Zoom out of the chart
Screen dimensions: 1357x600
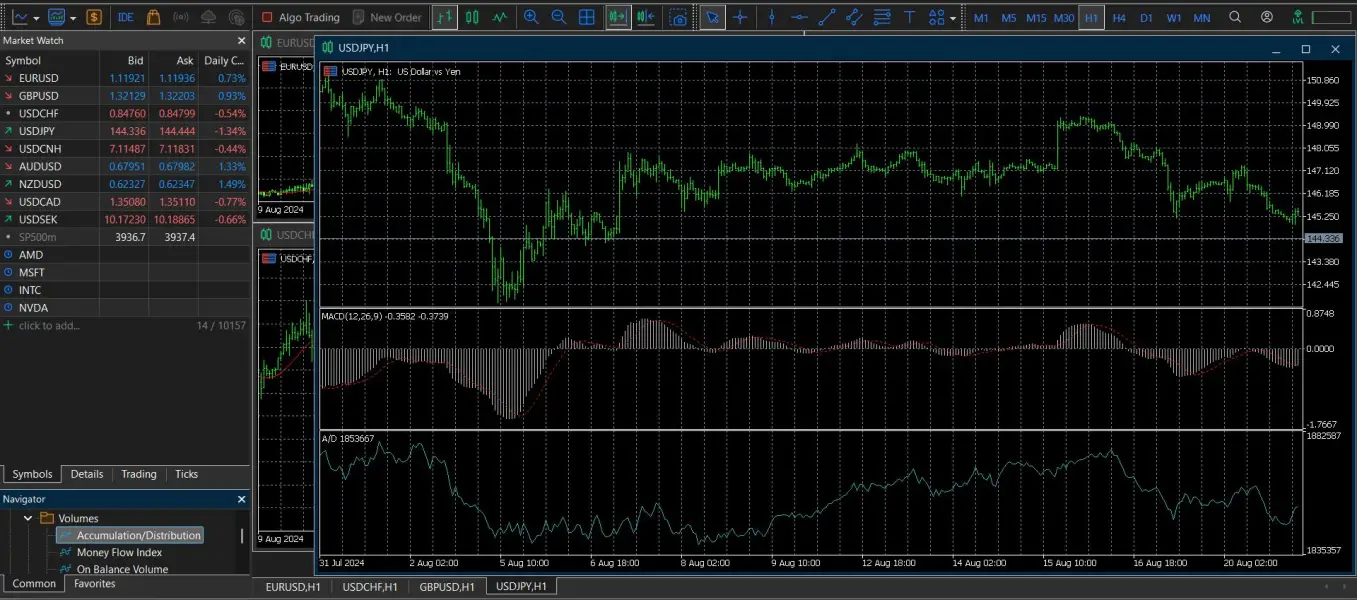click(x=559, y=17)
